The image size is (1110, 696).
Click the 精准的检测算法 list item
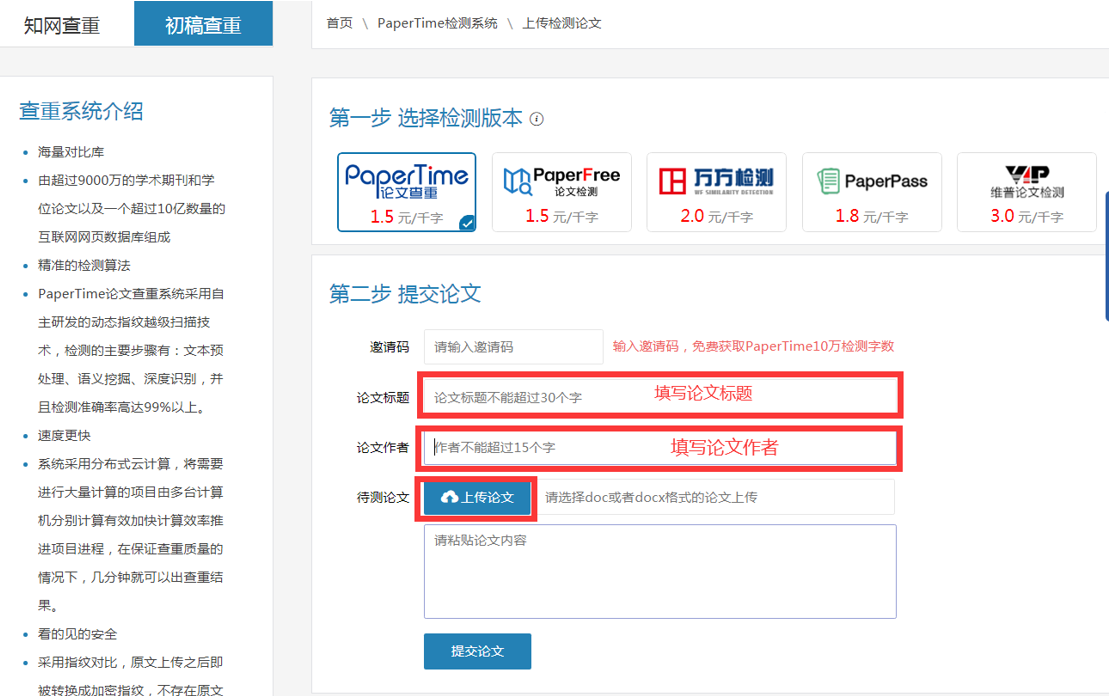point(84,266)
